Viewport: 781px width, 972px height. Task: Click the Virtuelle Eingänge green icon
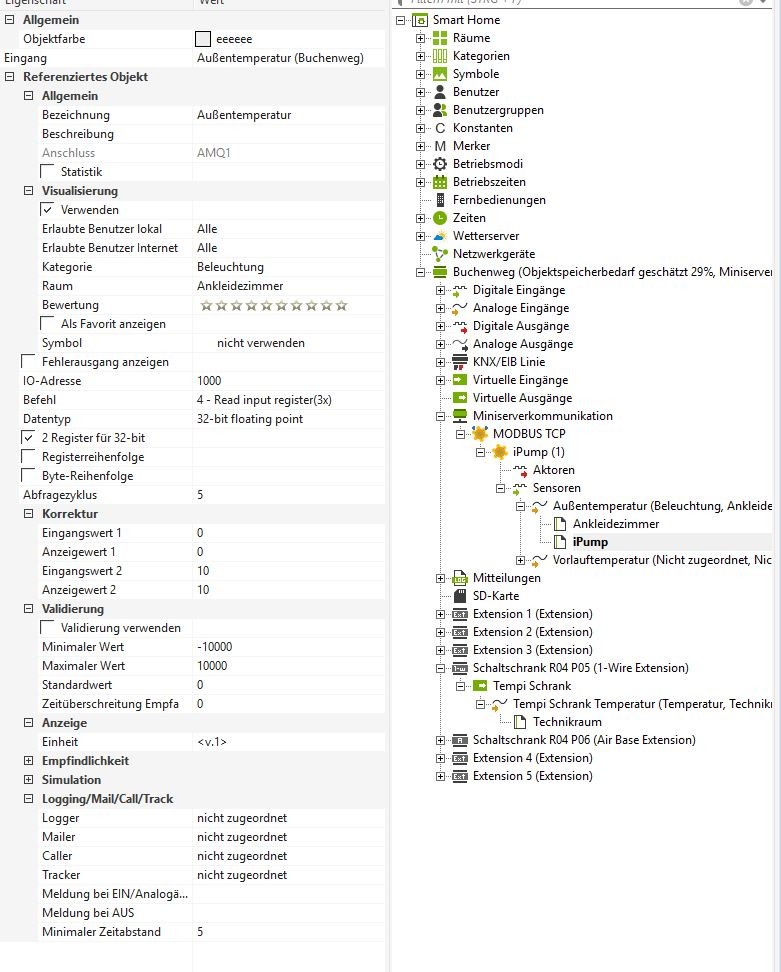point(459,379)
